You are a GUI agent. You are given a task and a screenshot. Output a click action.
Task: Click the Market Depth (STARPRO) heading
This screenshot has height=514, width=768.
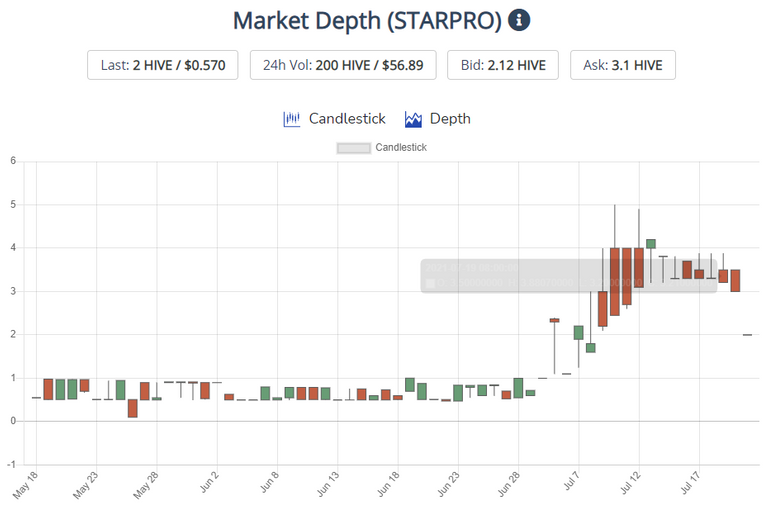tap(367, 21)
